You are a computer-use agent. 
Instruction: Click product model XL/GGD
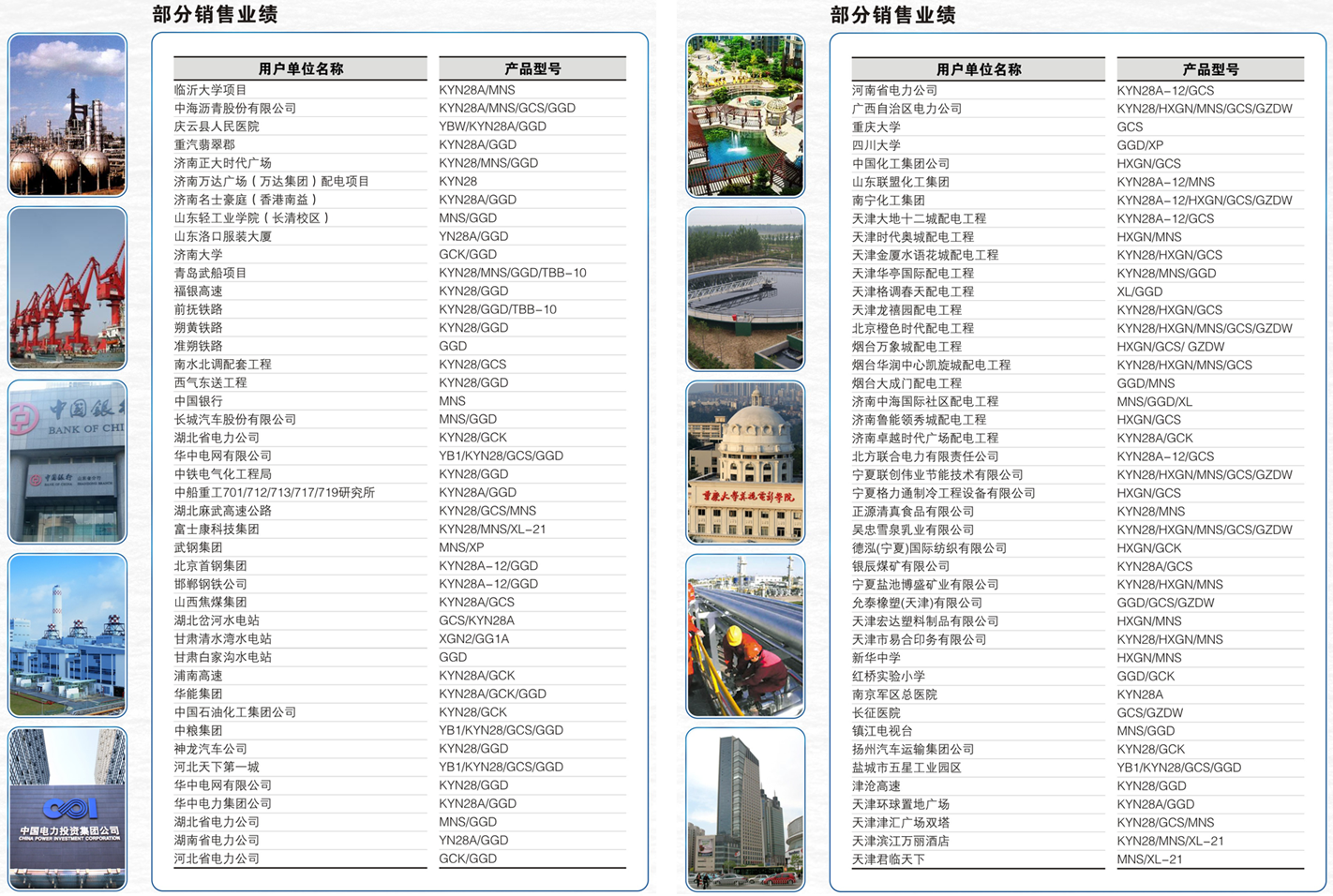1140,291
